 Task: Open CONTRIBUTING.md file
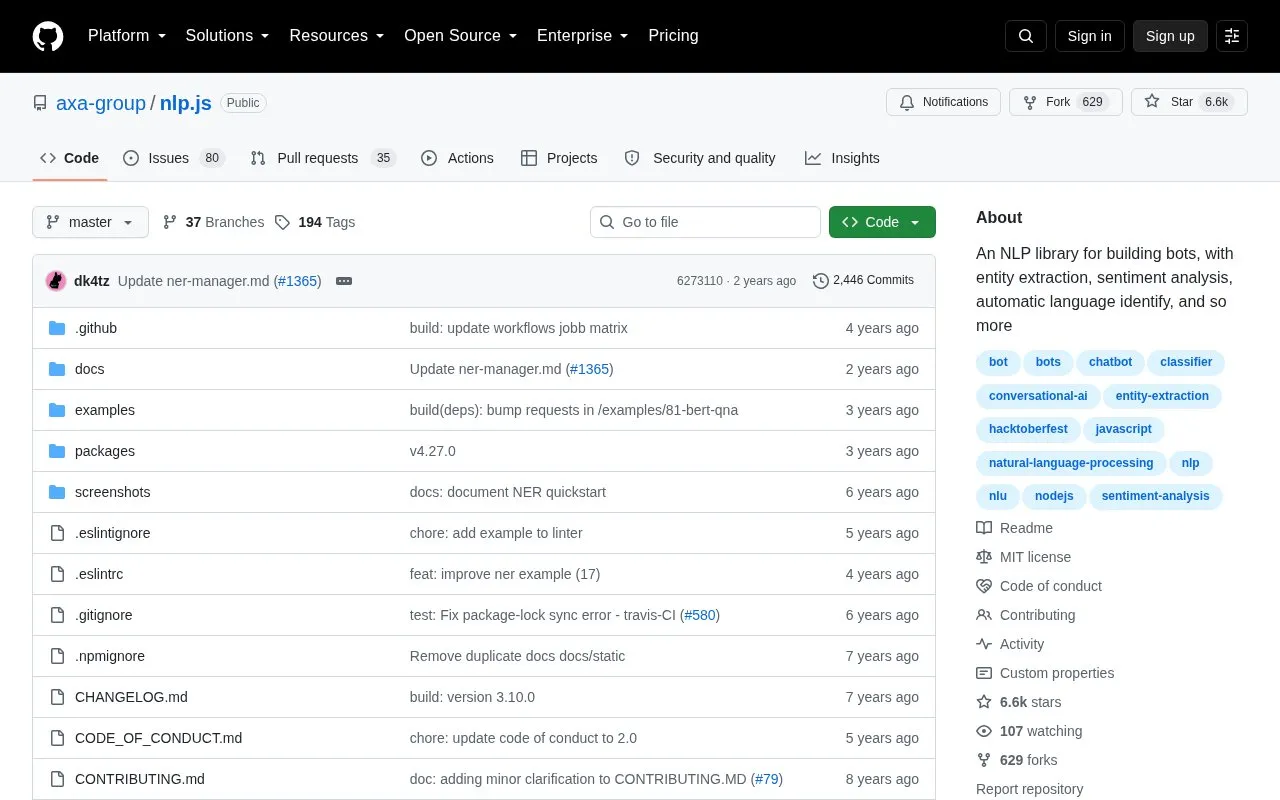click(140, 779)
